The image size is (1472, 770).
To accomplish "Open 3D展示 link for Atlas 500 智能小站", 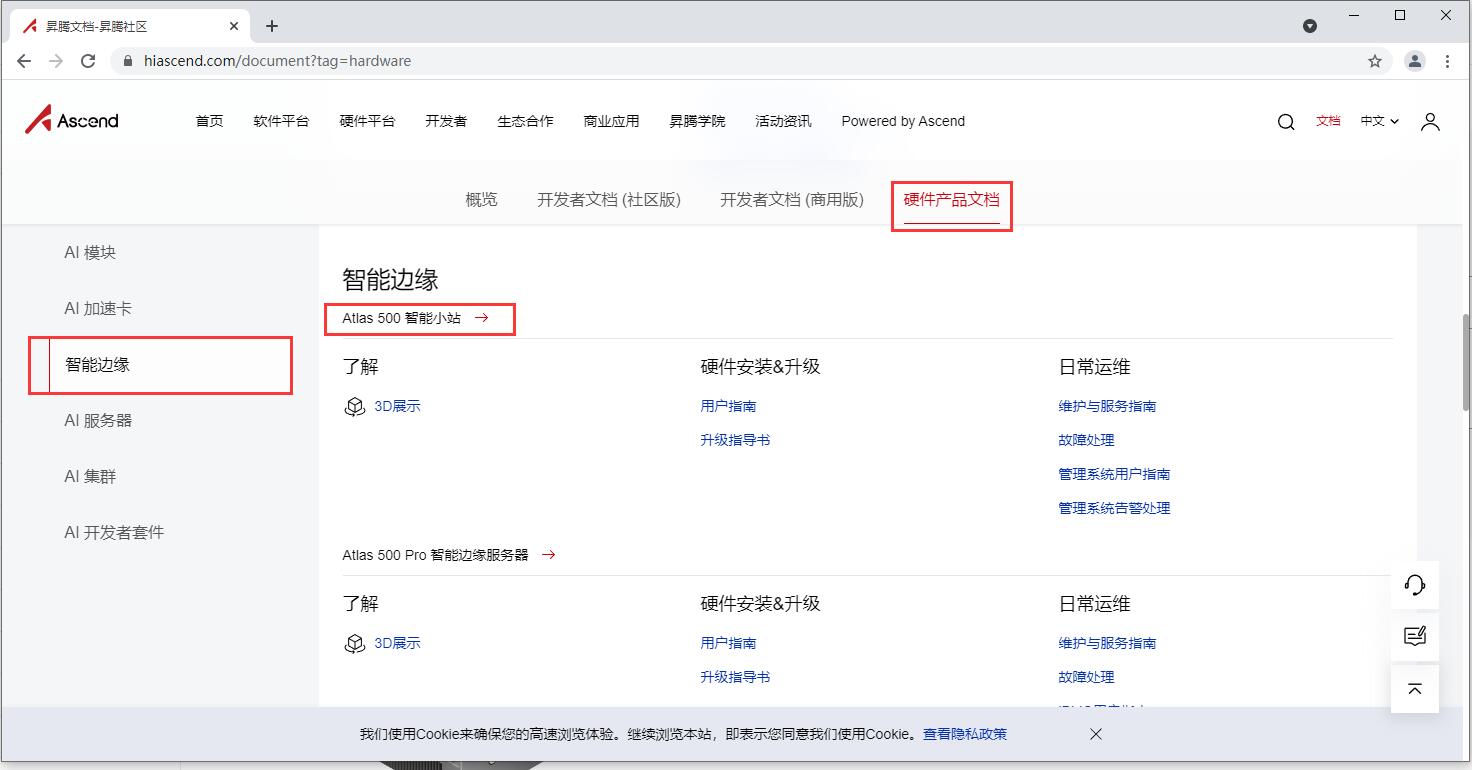I will (397, 407).
